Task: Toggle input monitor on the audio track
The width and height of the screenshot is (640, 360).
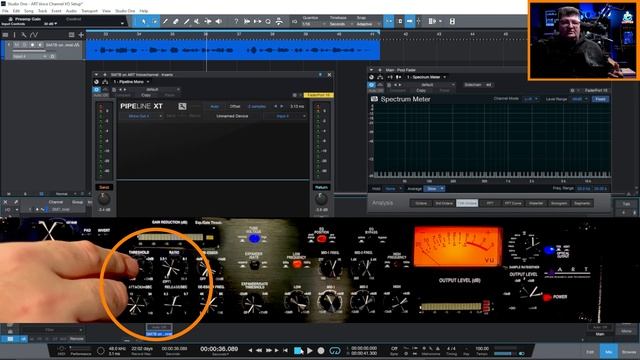Action: tap(40, 45)
